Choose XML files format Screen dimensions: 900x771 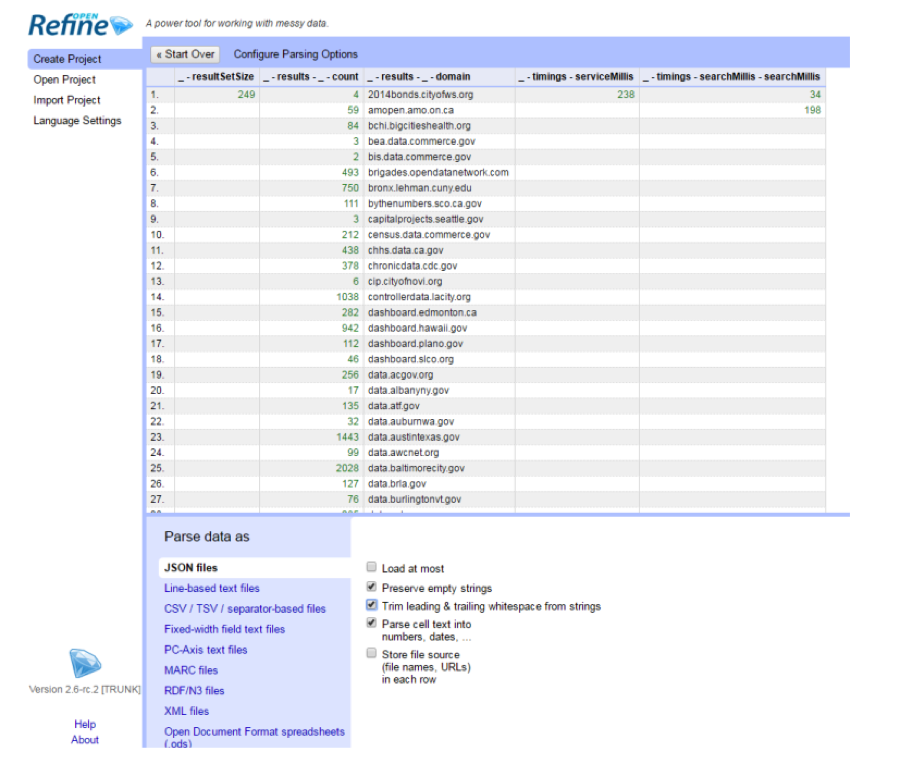[187, 711]
